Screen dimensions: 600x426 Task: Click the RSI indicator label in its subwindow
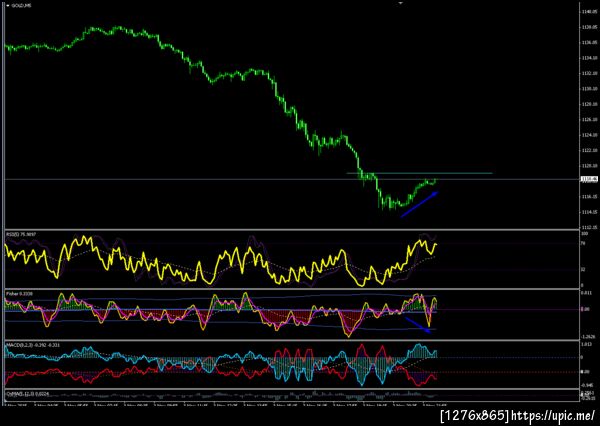coord(20,234)
